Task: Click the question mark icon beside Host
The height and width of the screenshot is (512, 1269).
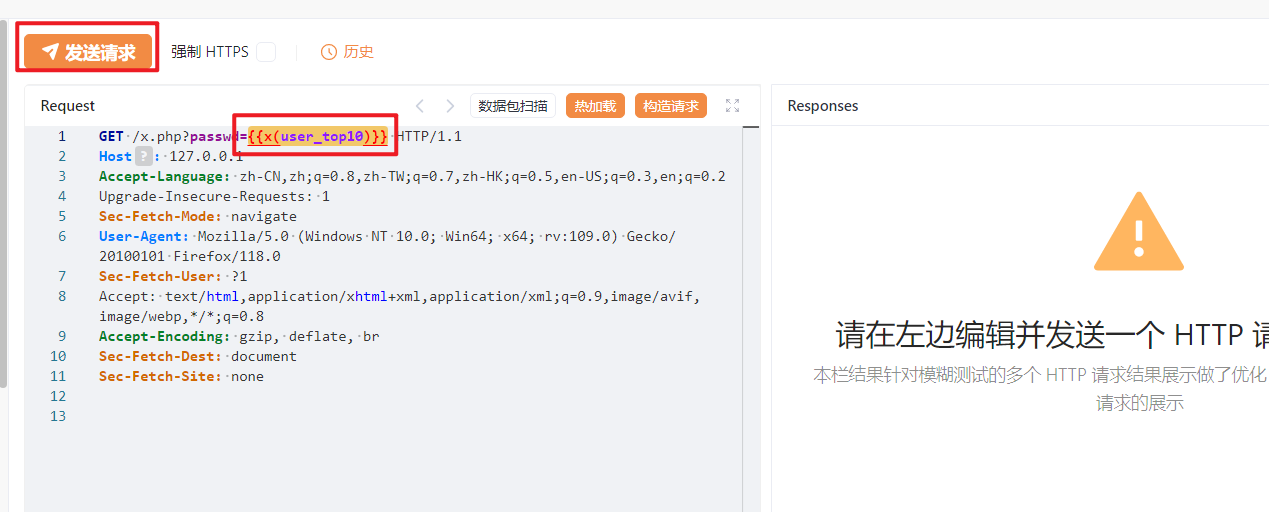Action: (144, 156)
